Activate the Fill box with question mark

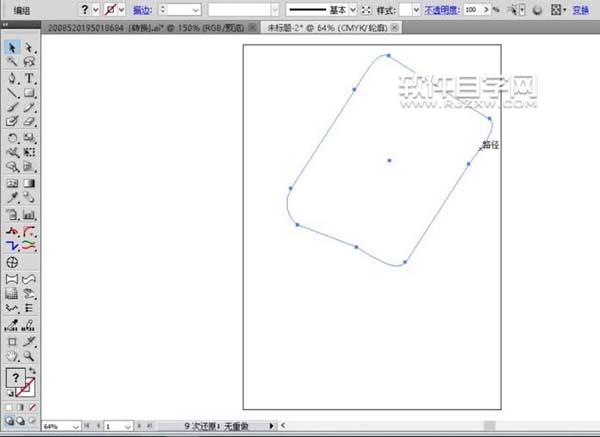pyautogui.click(x=15, y=378)
